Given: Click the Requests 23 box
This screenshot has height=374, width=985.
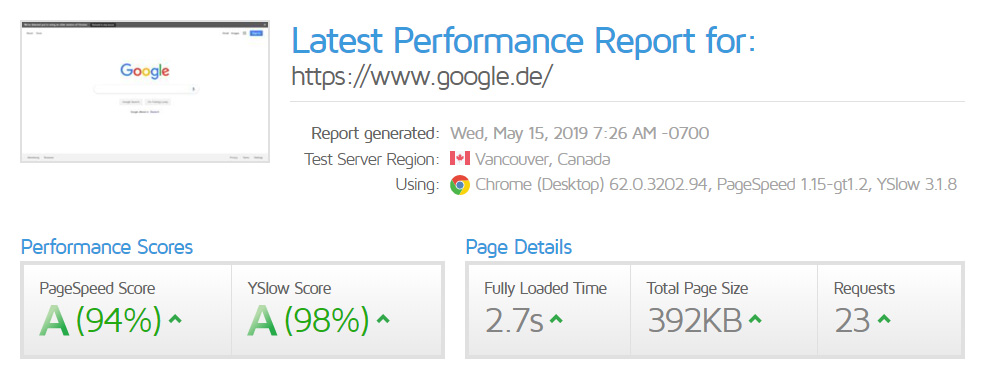Looking at the screenshot, I should [889, 311].
